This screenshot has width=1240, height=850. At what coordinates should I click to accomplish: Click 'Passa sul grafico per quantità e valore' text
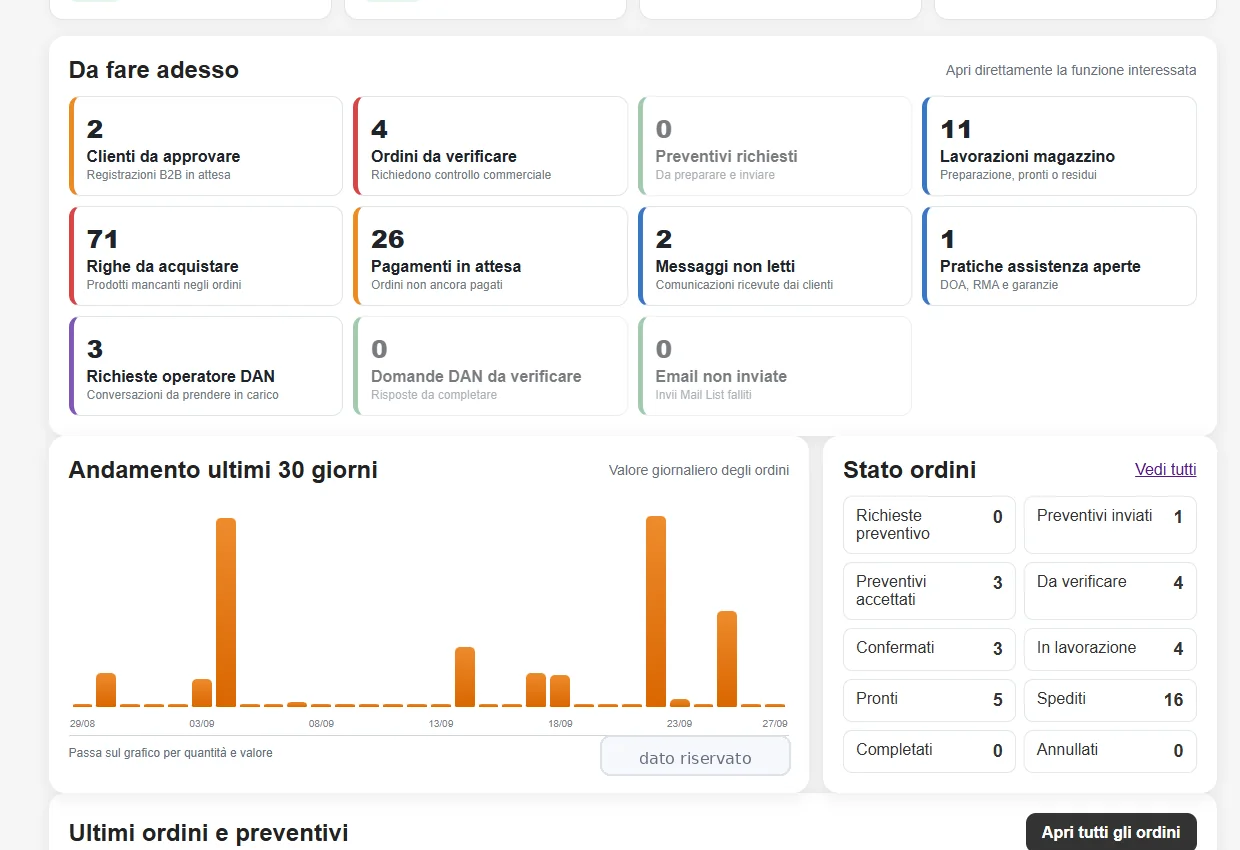tap(171, 752)
